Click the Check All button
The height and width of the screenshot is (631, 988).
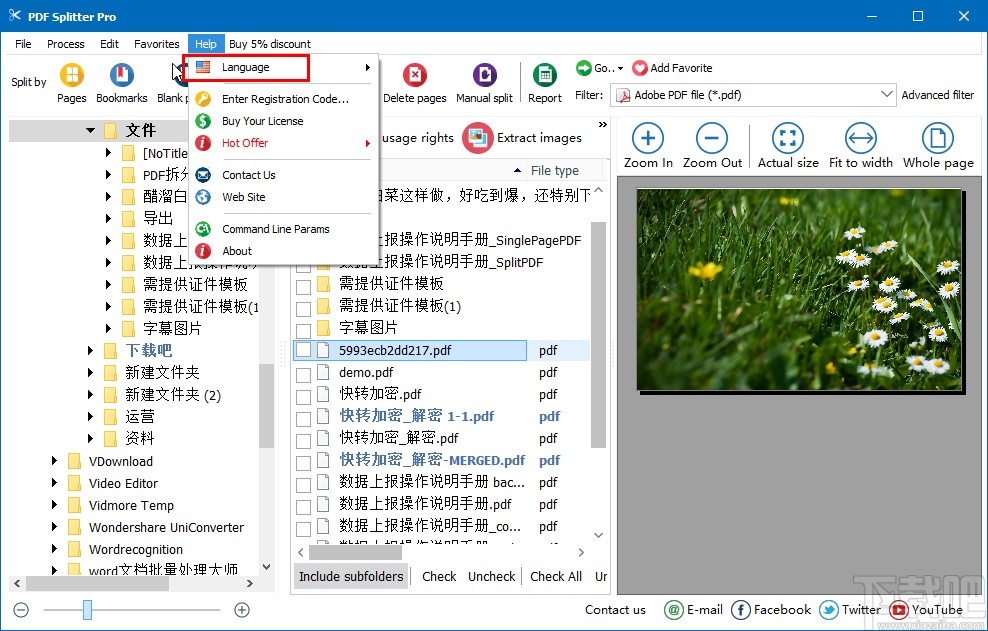(x=556, y=576)
